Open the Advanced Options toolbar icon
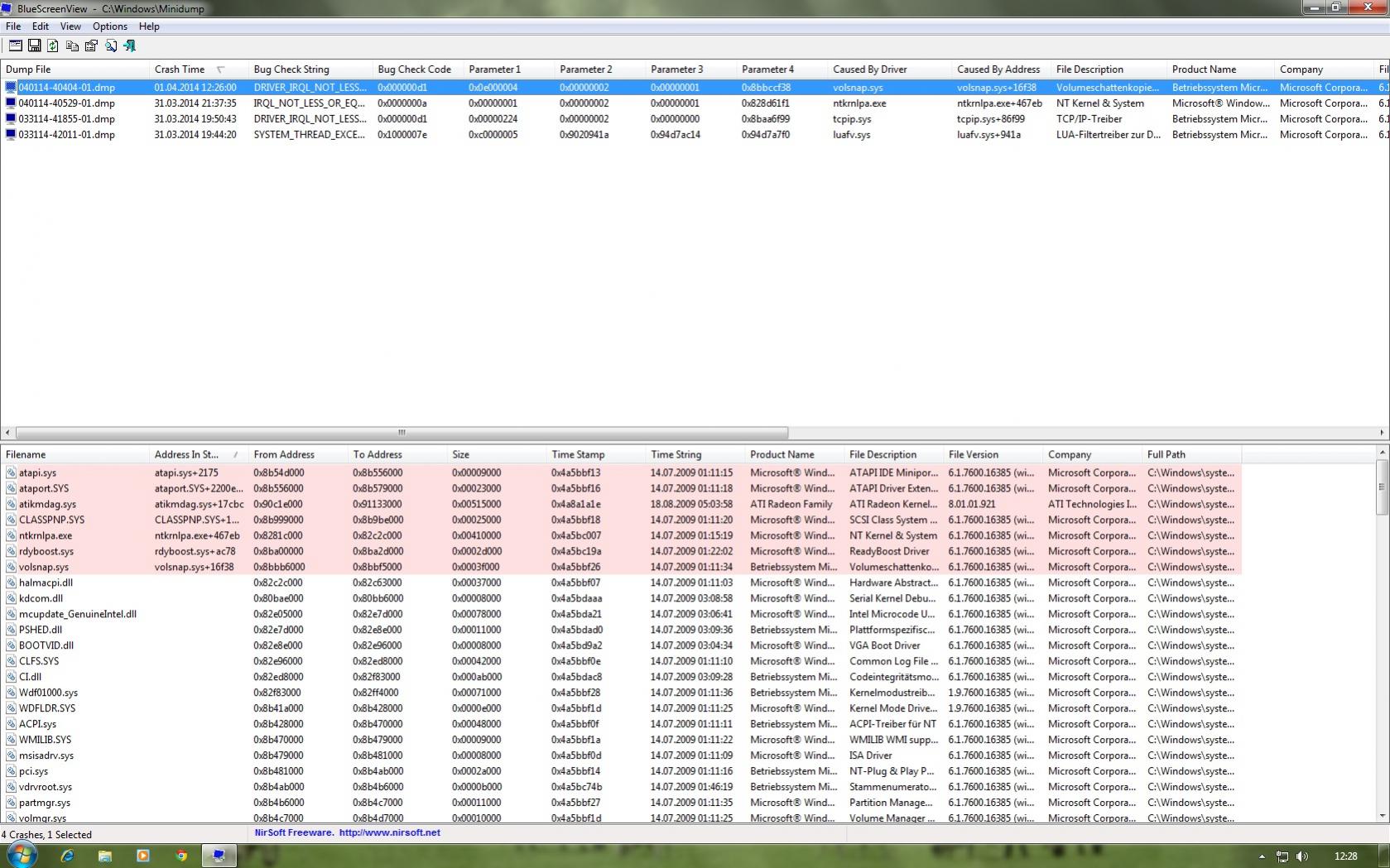 [16, 46]
